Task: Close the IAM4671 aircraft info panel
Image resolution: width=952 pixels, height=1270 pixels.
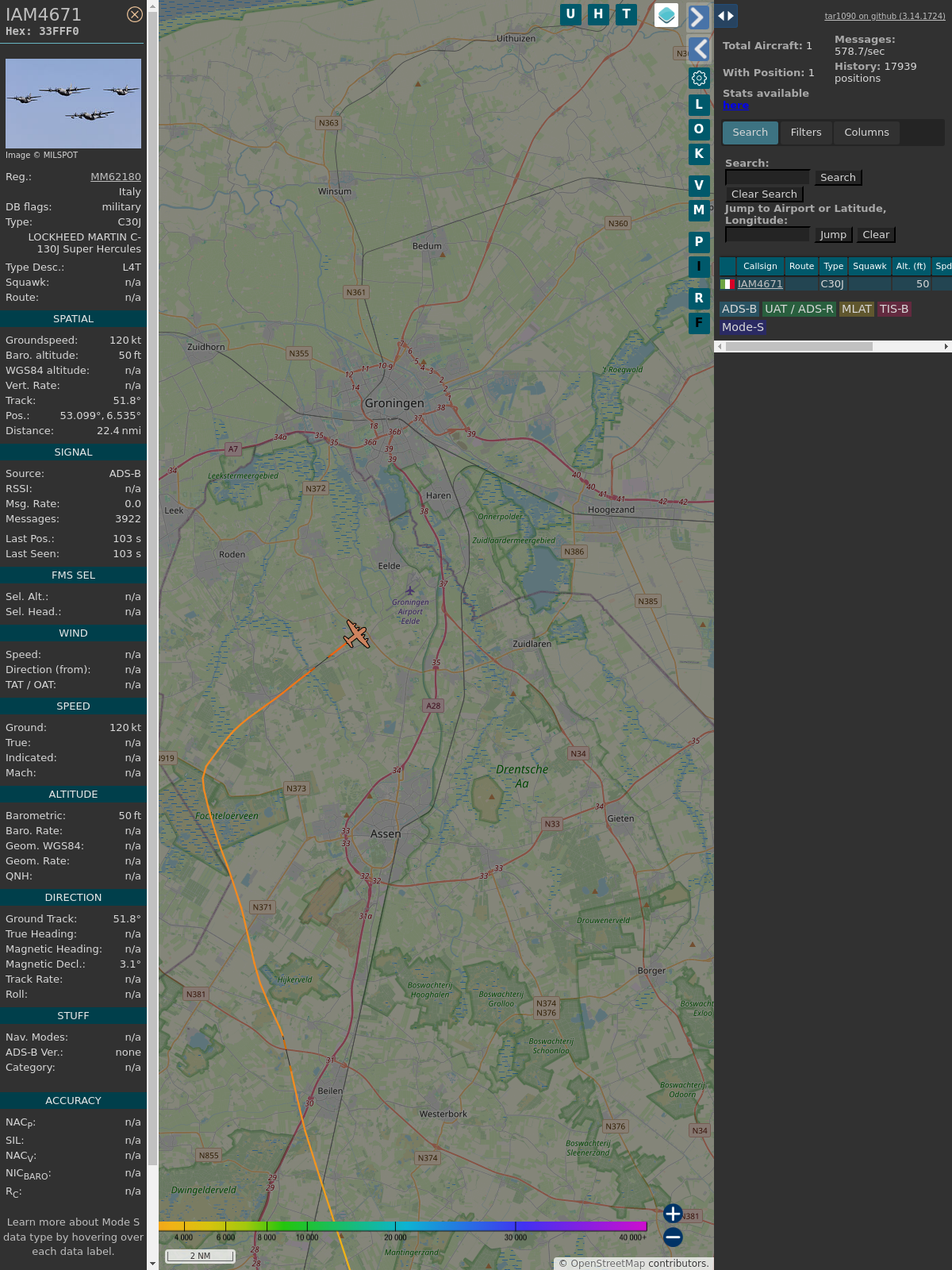Action: click(x=135, y=14)
